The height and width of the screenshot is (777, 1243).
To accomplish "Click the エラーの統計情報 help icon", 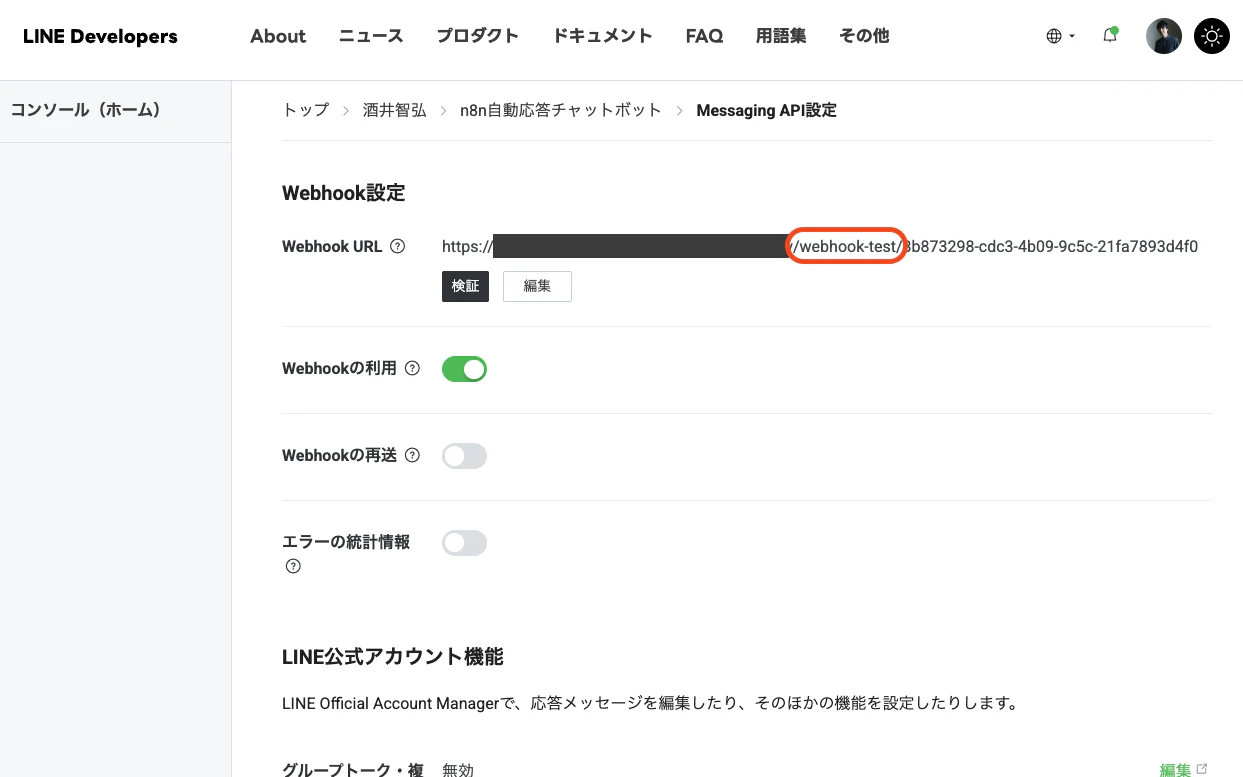I will pyautogui.click(x=293, y=566).
